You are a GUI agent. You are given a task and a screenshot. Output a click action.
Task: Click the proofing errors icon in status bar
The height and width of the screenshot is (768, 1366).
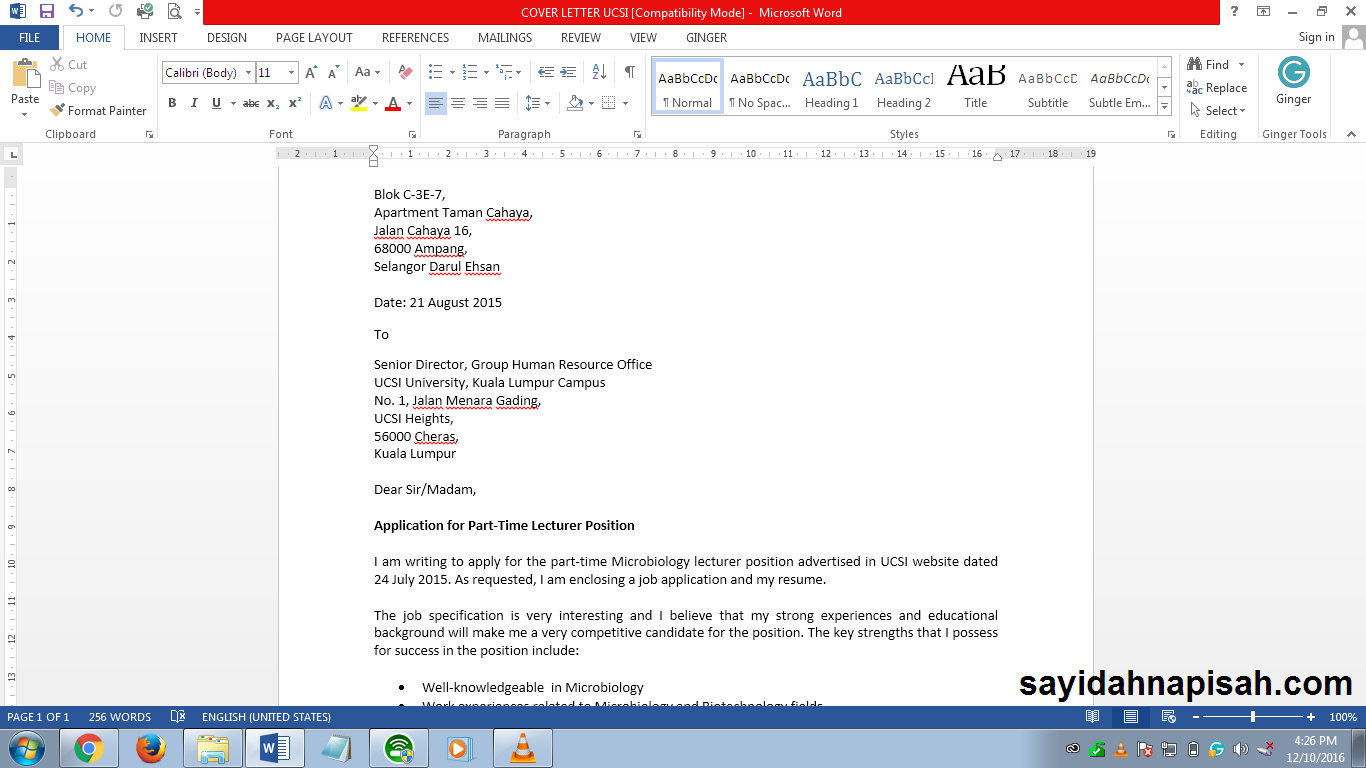[178, 717]
